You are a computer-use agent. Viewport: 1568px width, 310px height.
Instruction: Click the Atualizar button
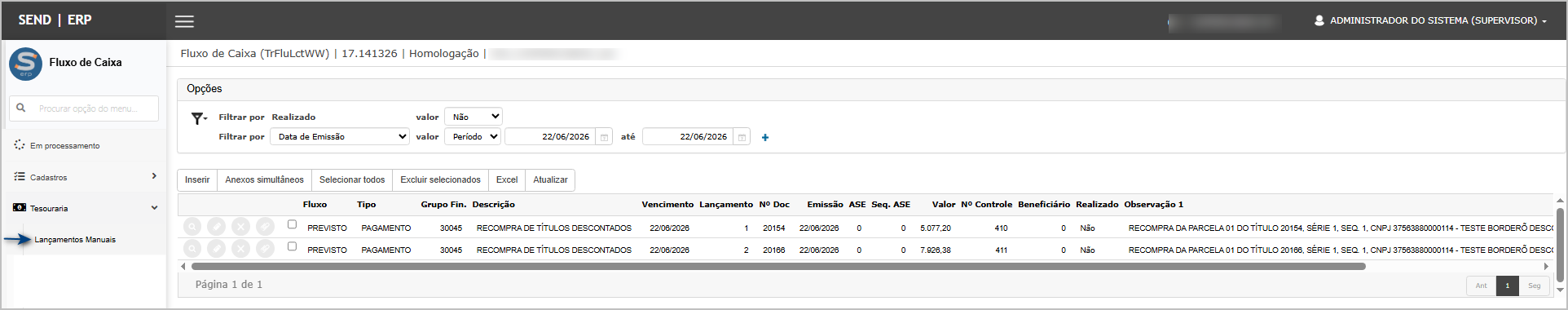tap(550, 179)
